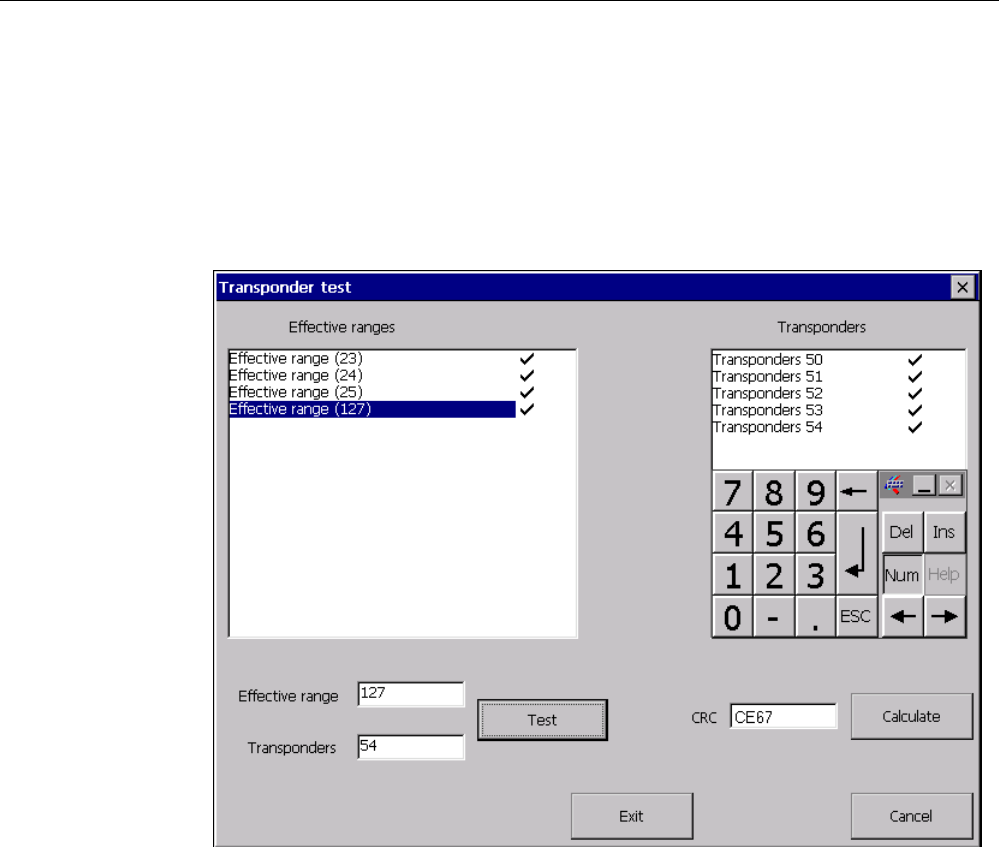Close the on-screen keypad

[x=950, y=486]
